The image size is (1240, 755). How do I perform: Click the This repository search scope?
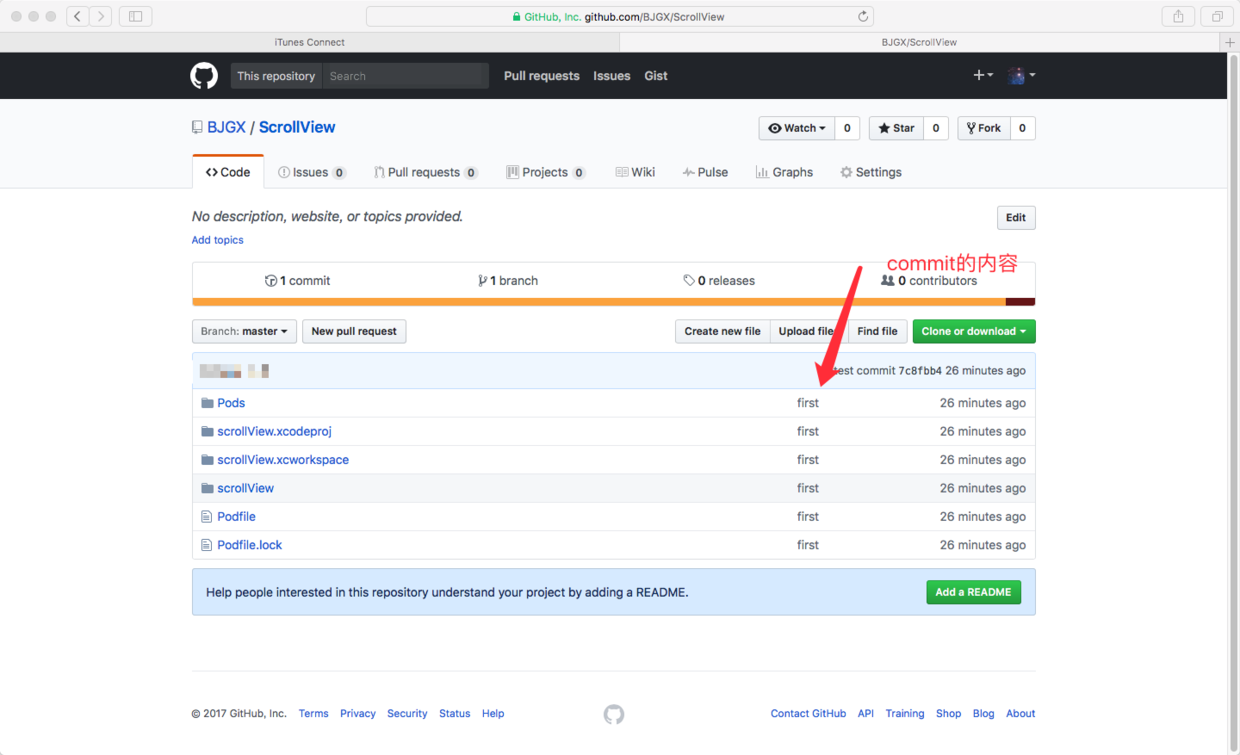click(276, 76)
